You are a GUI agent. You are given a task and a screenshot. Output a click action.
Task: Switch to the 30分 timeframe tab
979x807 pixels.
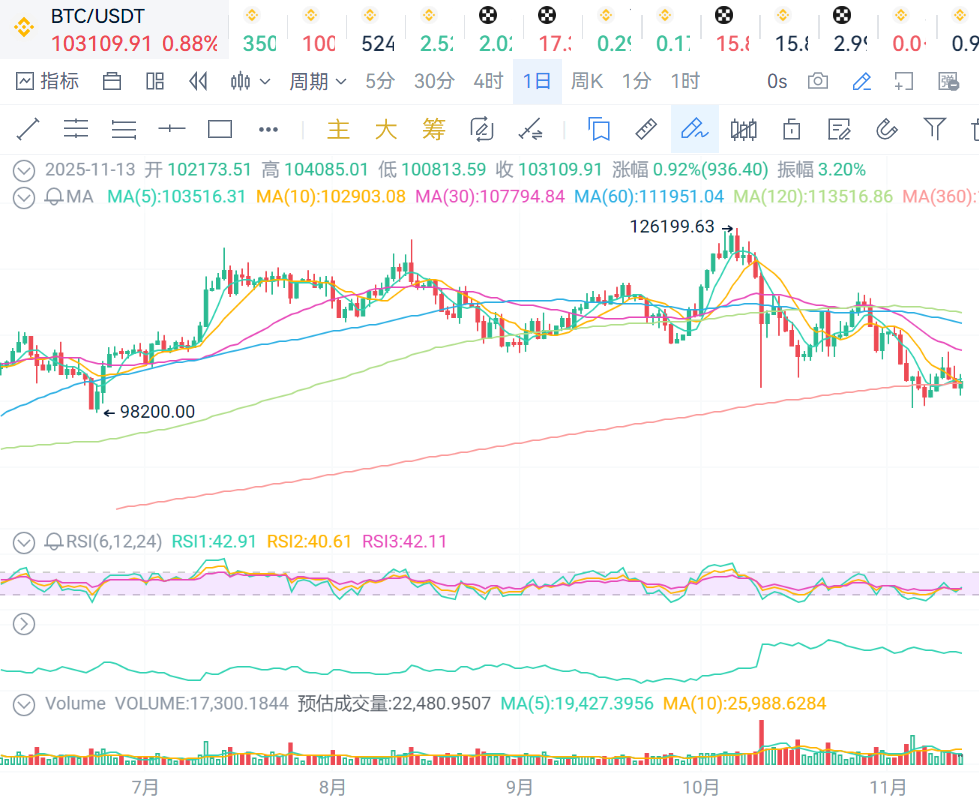point(434,81)
